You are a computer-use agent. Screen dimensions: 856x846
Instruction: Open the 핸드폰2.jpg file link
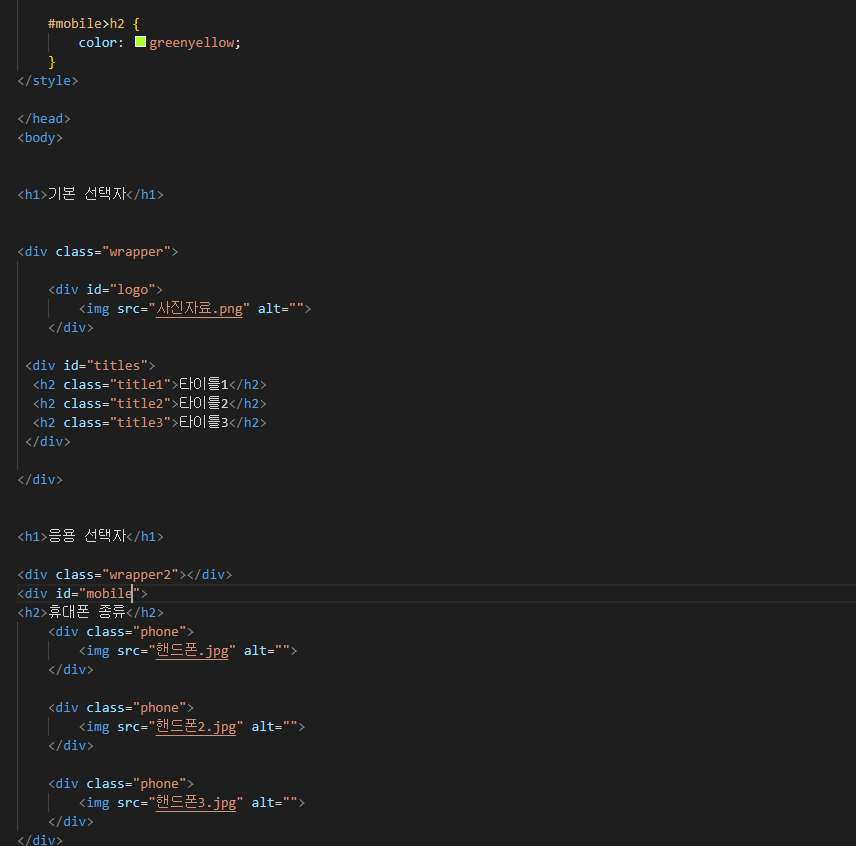(195, 726)
